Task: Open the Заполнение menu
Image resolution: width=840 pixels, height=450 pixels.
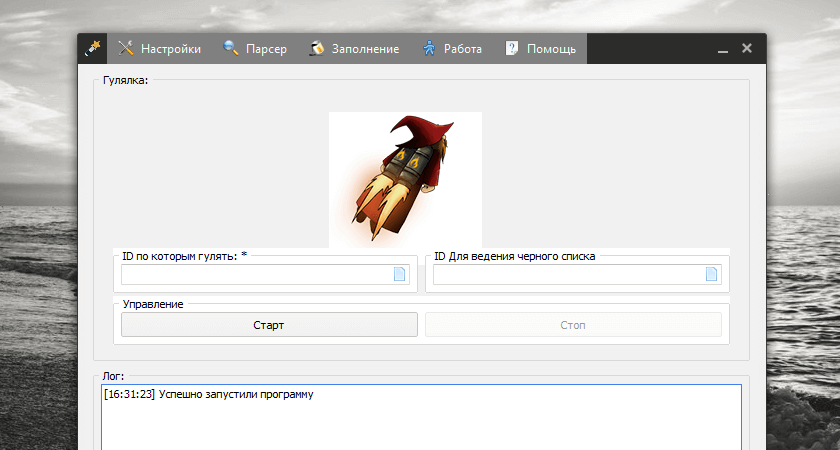Action: pos(355,49)
